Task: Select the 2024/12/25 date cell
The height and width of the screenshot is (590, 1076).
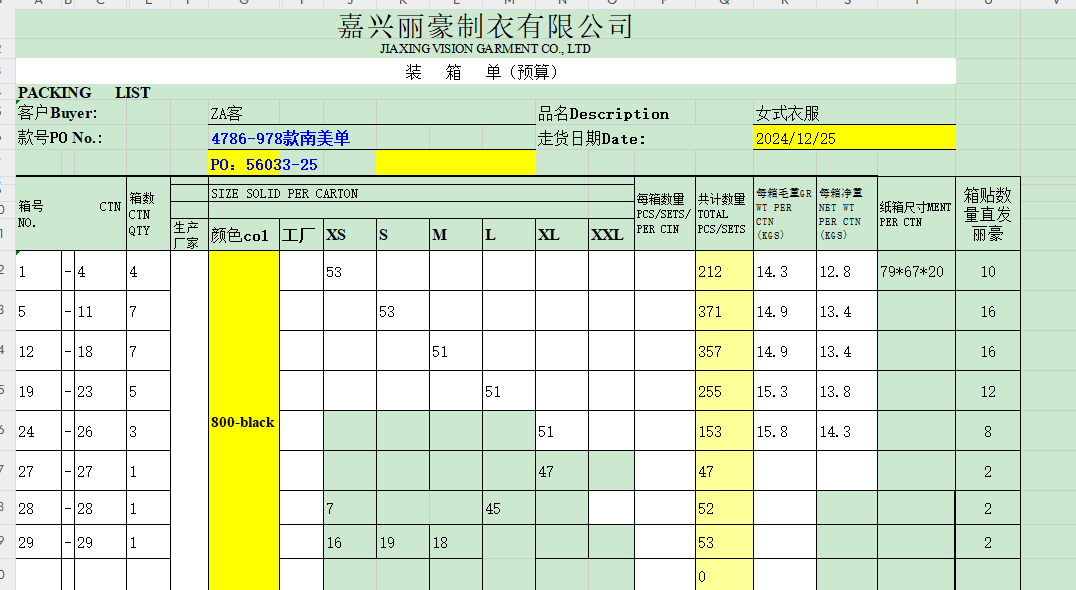Action: coord(853,138)
